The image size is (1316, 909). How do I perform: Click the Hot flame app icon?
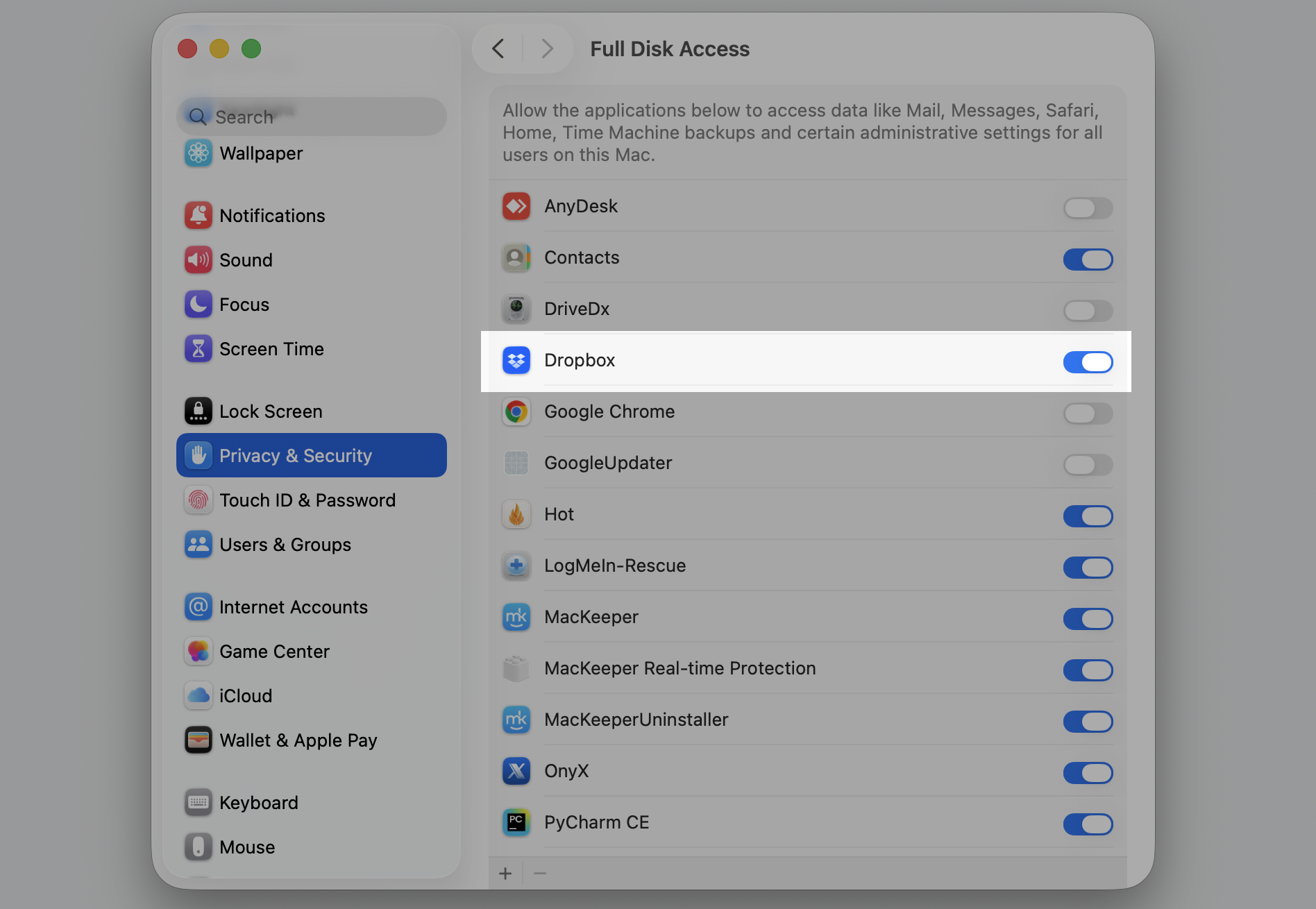pyautogui.click(x=516, y=514)
